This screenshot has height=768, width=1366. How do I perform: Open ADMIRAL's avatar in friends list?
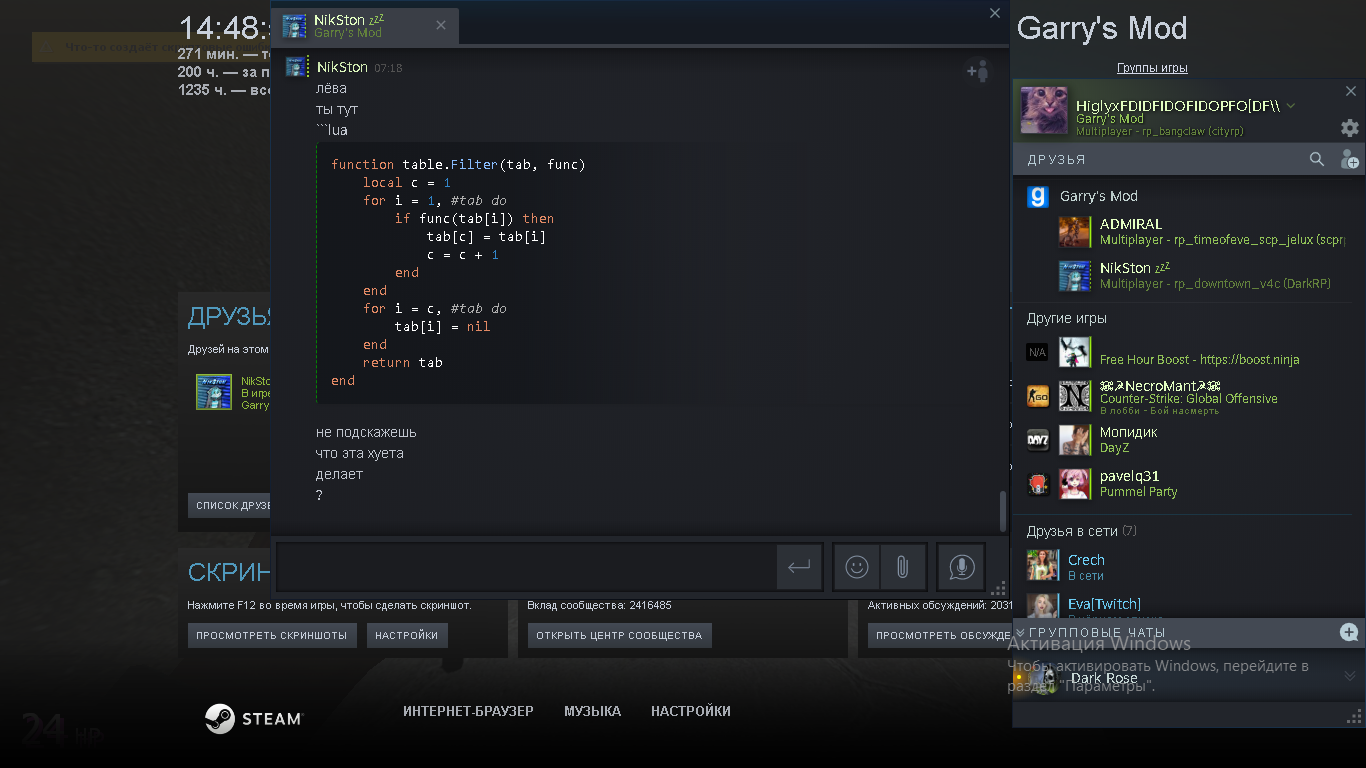(x=1075, y=232)
